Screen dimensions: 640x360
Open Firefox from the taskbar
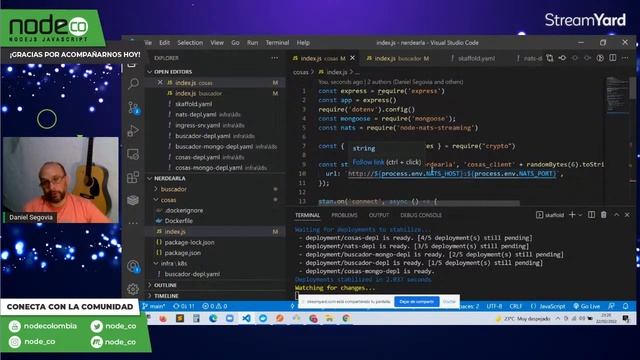pyautogui.click(x=163, y=318)
